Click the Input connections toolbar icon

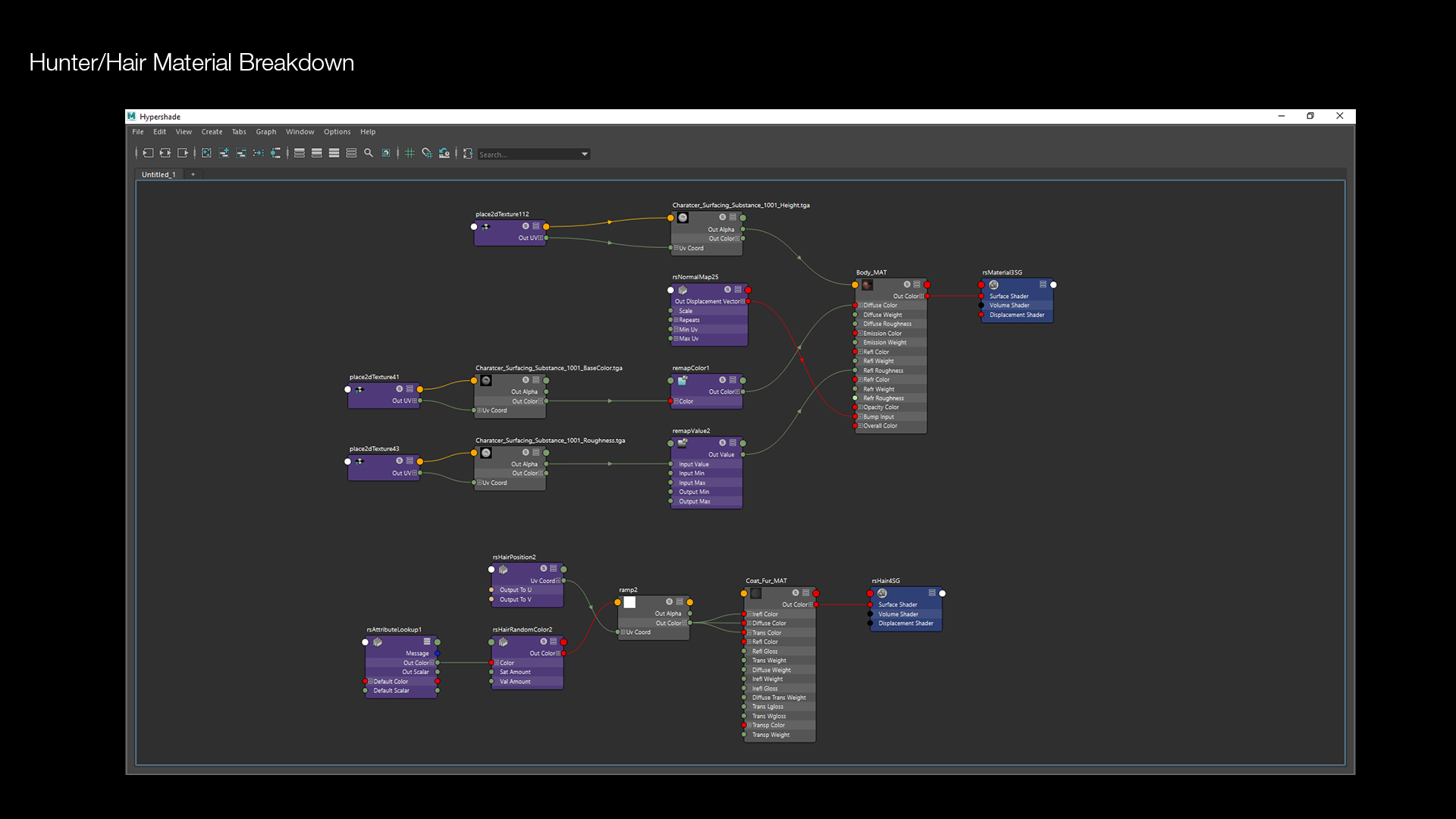coord(148,153)
